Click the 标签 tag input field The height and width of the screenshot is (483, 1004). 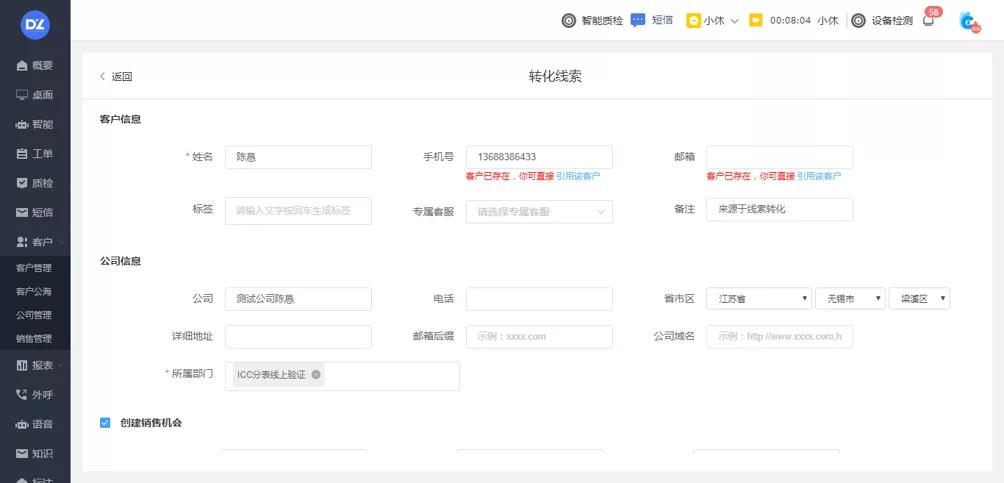[x=298, y=211]
